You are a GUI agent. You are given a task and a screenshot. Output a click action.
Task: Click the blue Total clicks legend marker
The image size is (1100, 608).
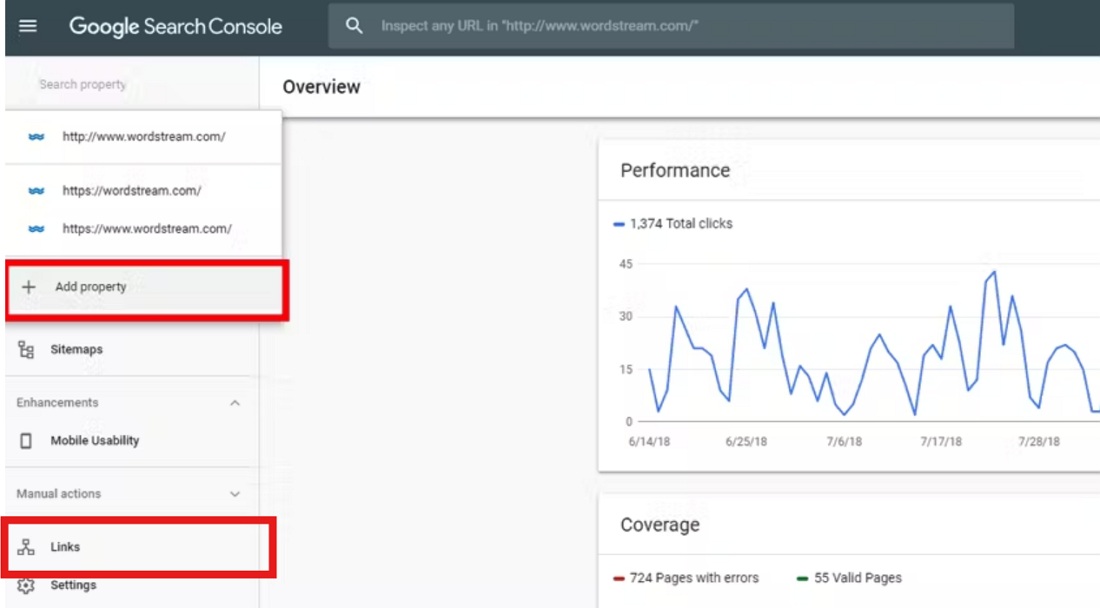619,224
